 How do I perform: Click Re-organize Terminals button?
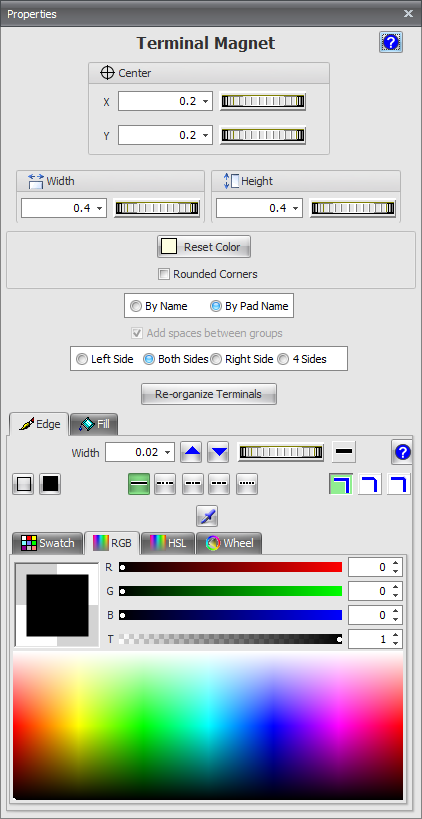tap(208, 394)
